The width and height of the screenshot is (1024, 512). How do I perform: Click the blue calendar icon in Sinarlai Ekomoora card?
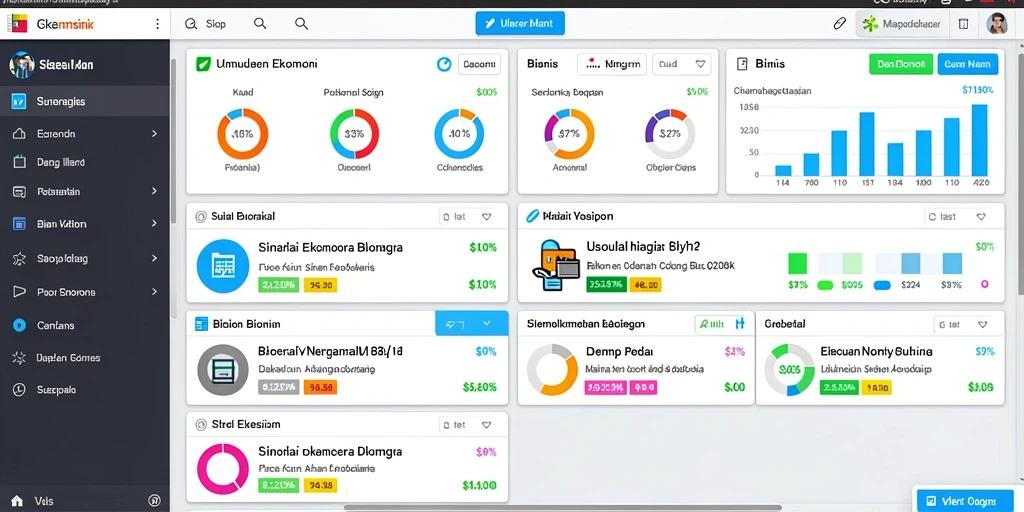223,265
